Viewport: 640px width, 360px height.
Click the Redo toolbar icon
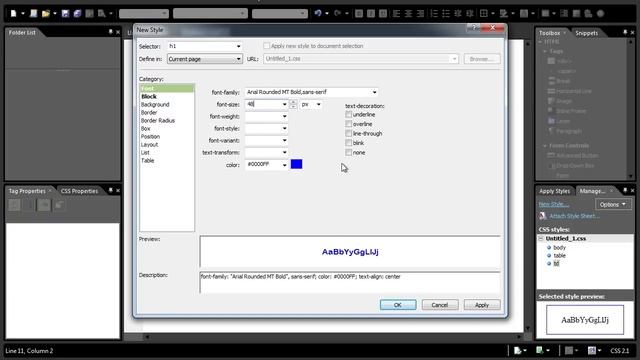coord(338,13)
